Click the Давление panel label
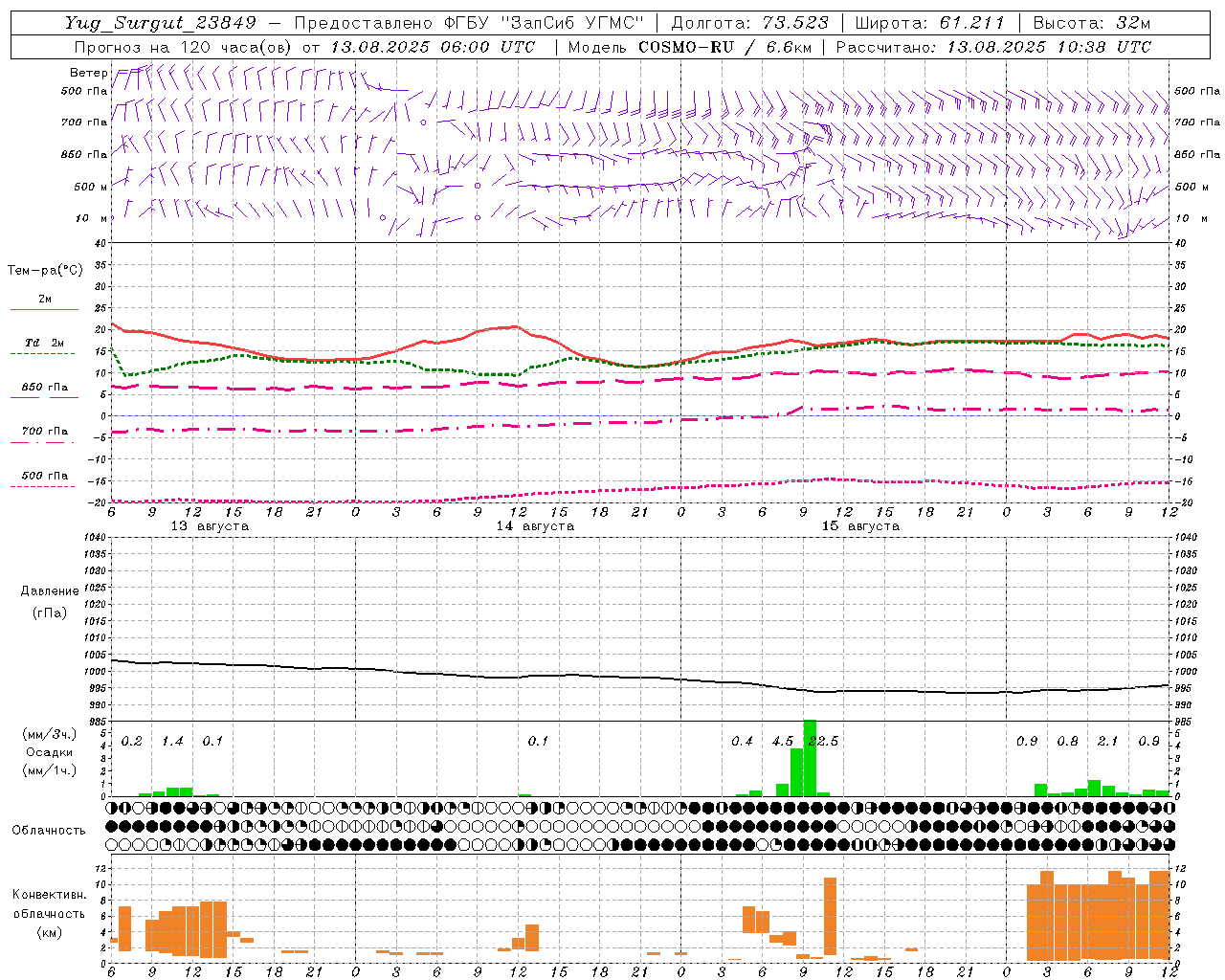 [x=50, y=591]
